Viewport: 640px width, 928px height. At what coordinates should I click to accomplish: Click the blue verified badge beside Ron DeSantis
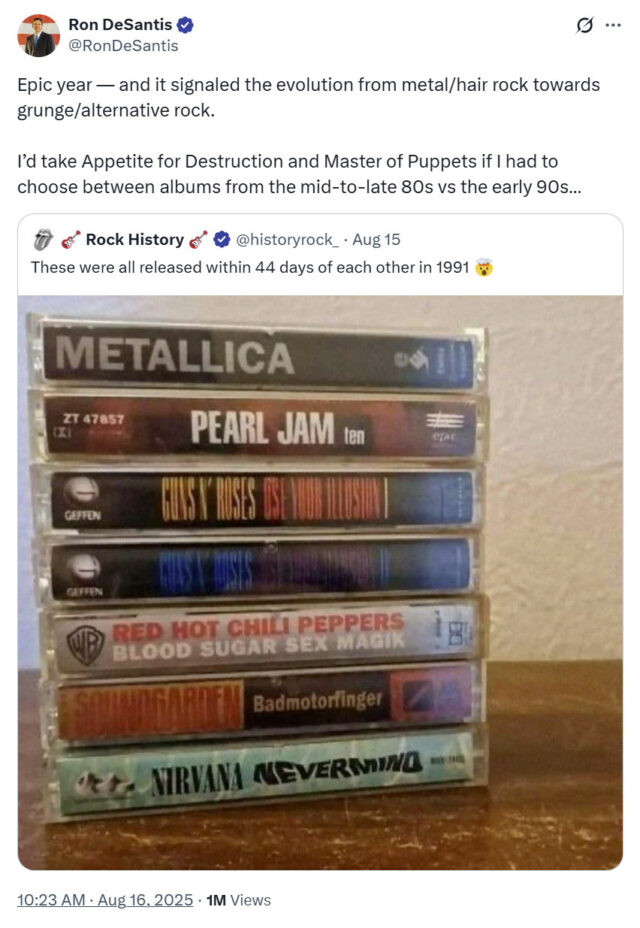click(x=185, y=25)
